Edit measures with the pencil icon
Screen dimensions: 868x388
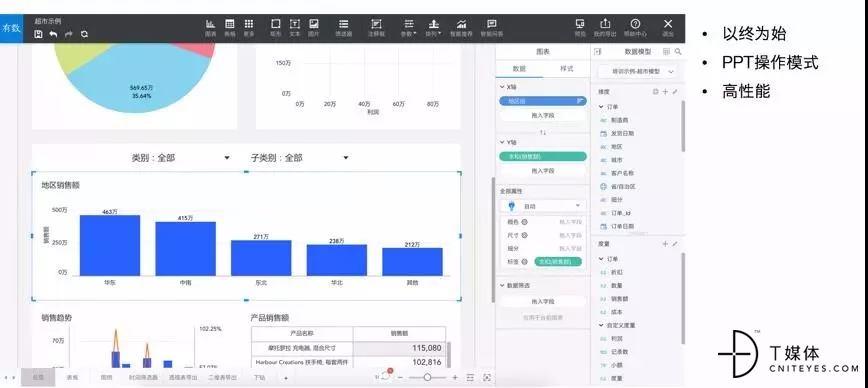674,244
